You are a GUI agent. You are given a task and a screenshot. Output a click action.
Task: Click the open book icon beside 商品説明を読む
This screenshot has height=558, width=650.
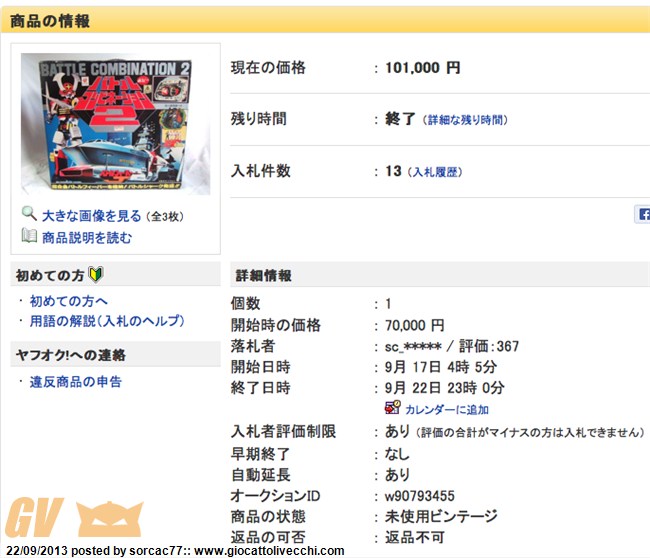(x=29, y=236)
